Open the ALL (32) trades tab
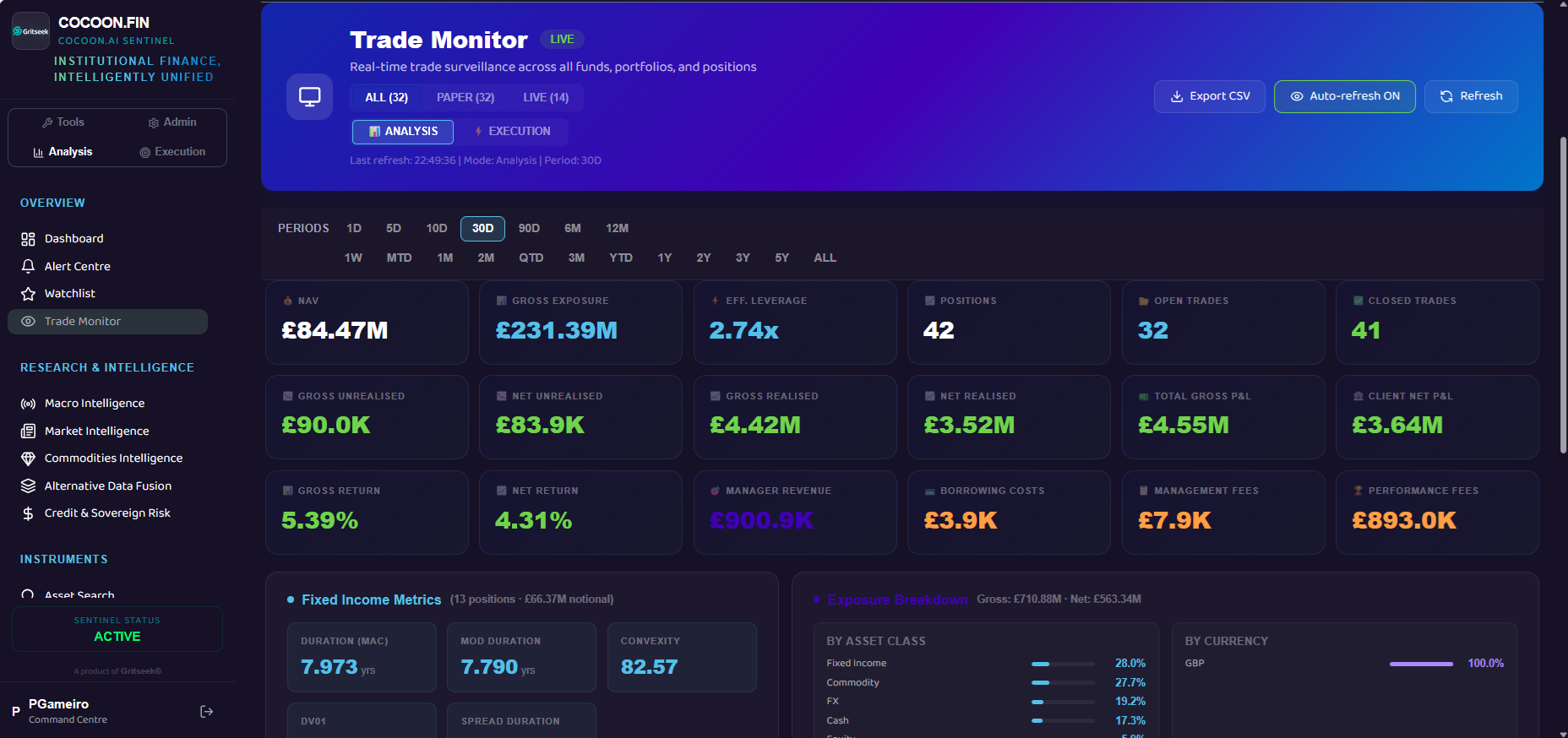 pyautogui.click(x=387, y=98)
